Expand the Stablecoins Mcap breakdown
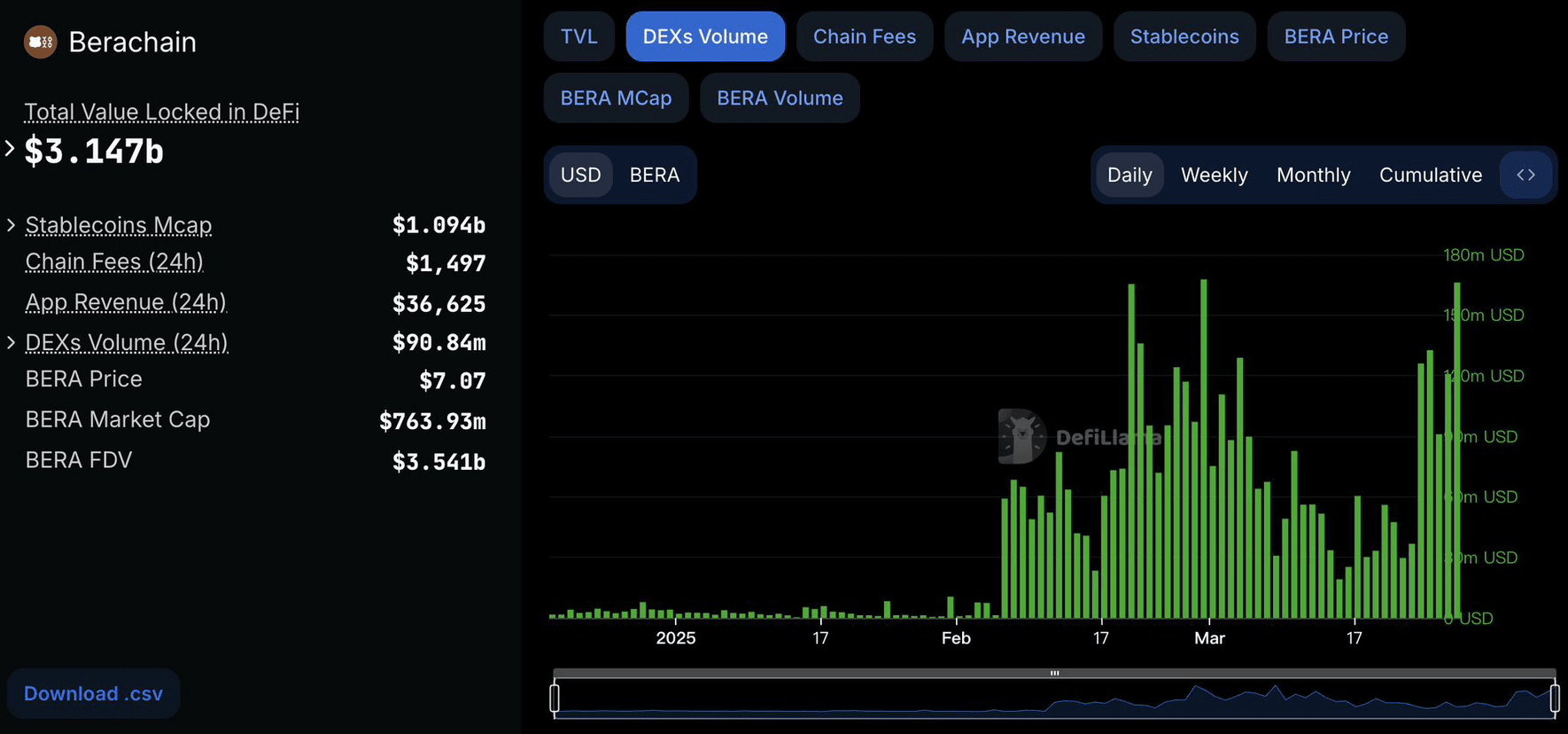Screen dimensions: 1568x734 [11, 225]
